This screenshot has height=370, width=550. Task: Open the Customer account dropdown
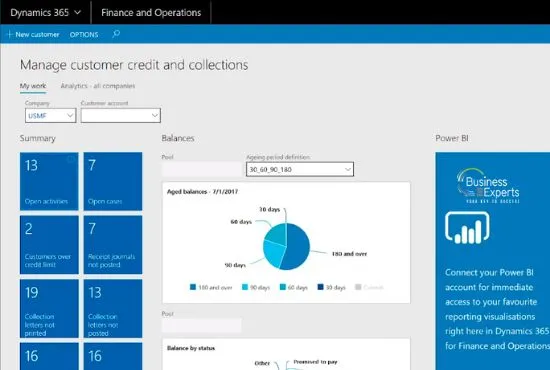[121, 115]
